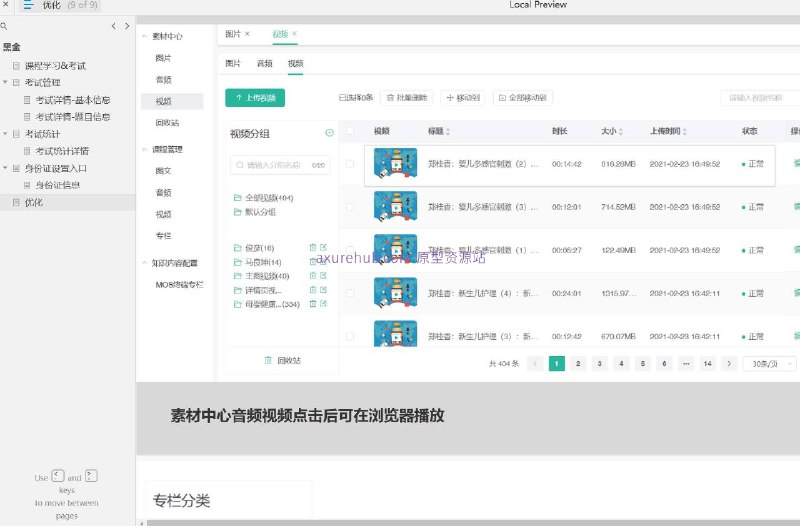This screenshot has height=526, width=800.
Task: Toggle the select-all checkbox in table header
Action: click(350, 131)
